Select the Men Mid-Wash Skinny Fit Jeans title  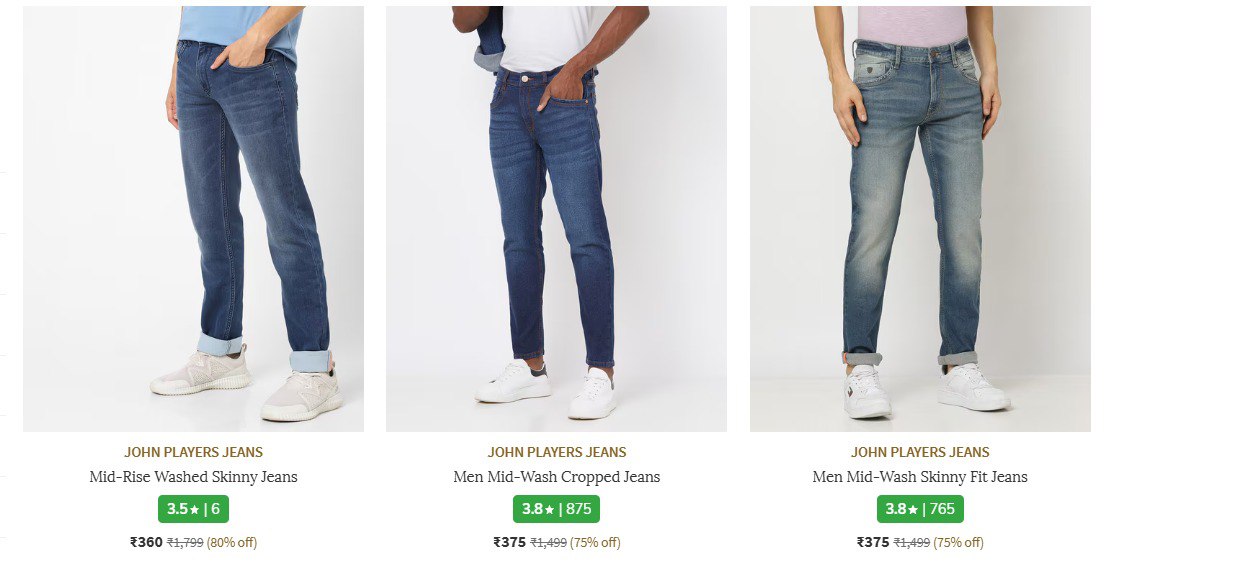pyautogui.click(x=920, y=477)
